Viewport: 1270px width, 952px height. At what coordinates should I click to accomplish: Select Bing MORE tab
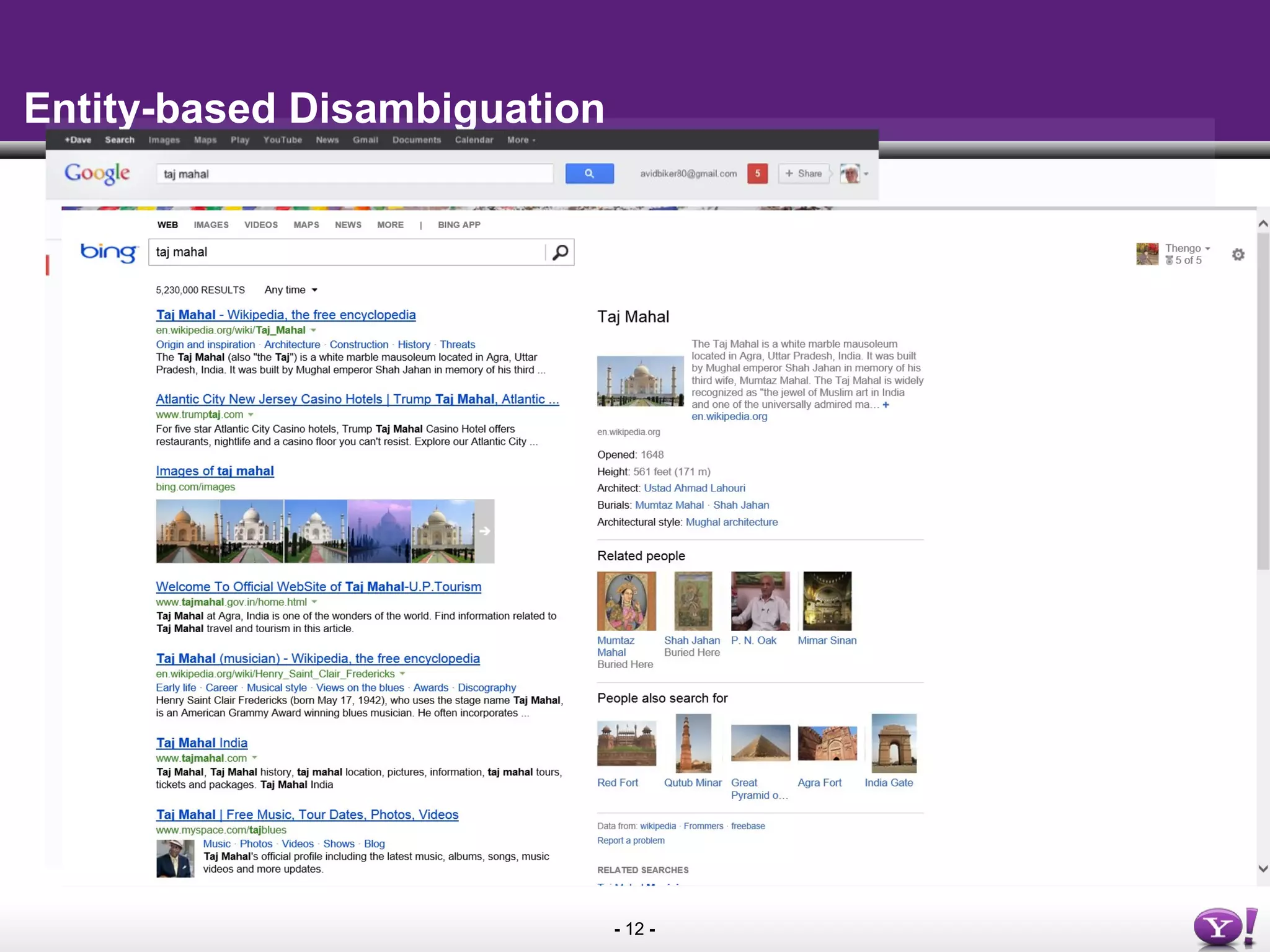(x=390, y=225)
